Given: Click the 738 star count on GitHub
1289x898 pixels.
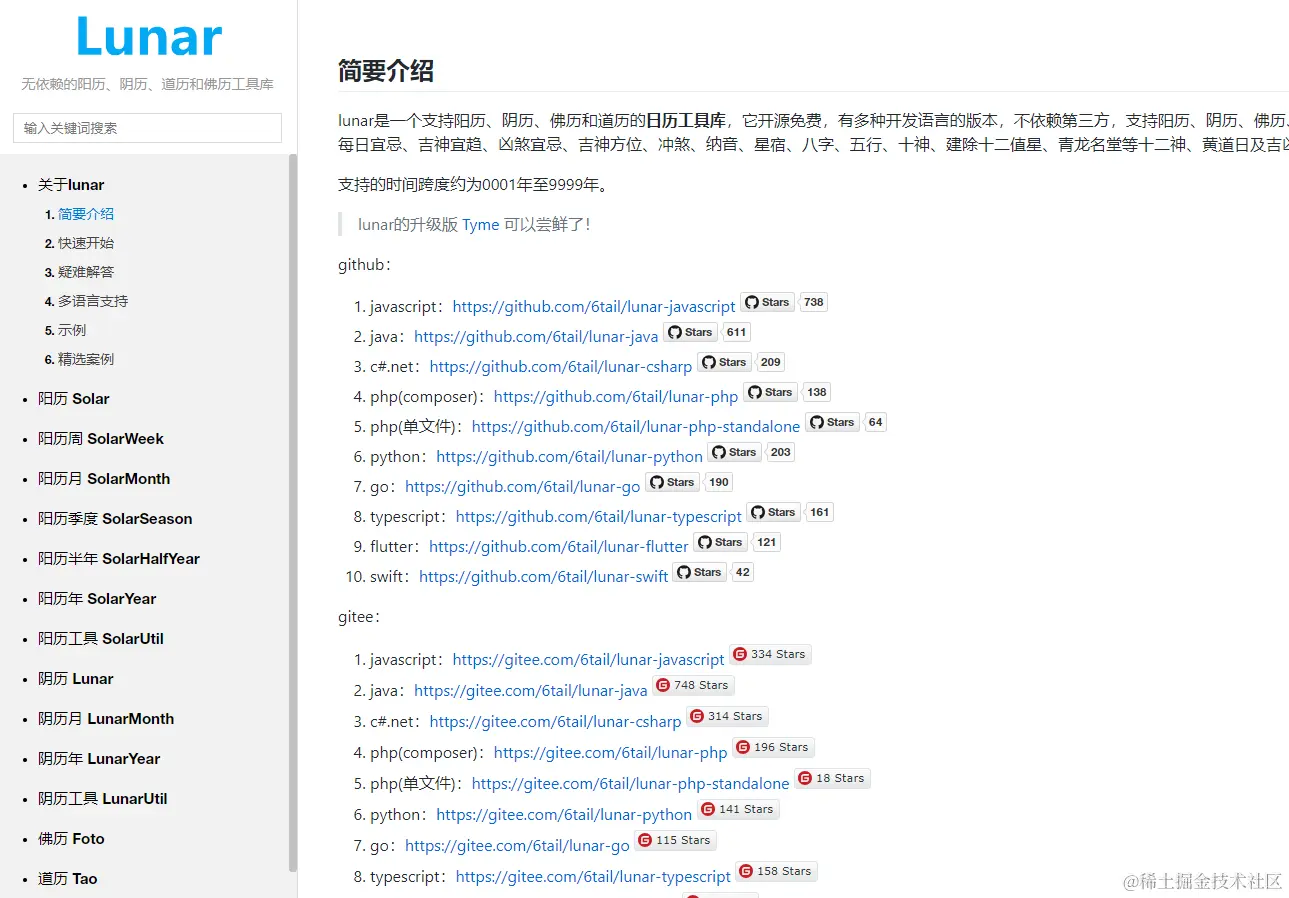Looking at the screenshot, I should point(814,302).
